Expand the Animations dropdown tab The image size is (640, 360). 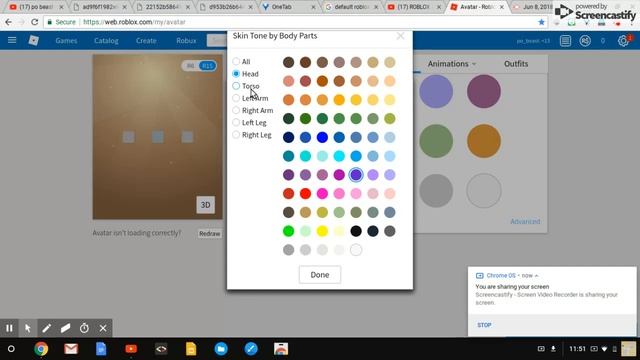pos(452,64)
